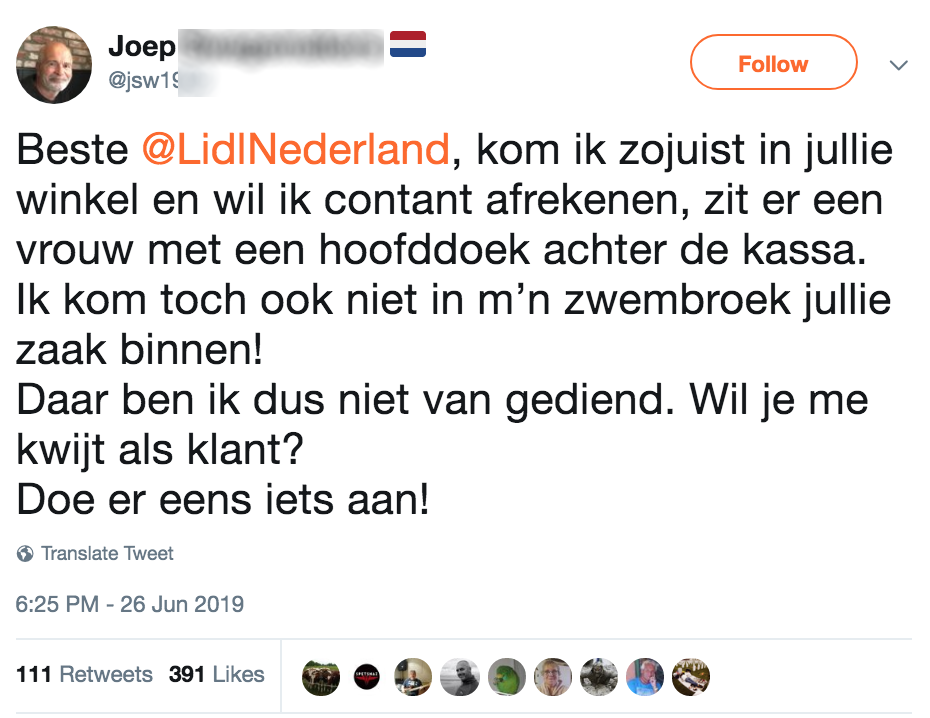Image resolution: width=930 pixels, height=718 pixels.
Task: Click the black avatar with red logo
Action: coord(367,676)
